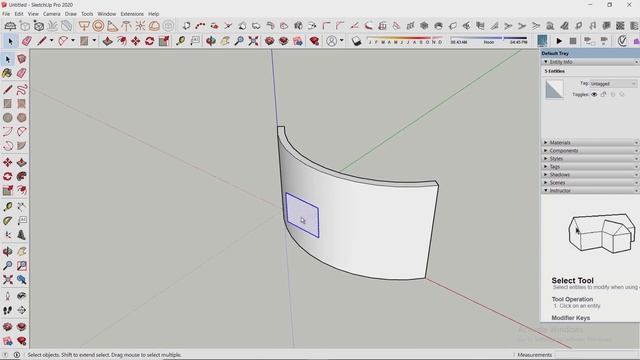
Task: Select the Position Camera tool
Action: (7, 296)
